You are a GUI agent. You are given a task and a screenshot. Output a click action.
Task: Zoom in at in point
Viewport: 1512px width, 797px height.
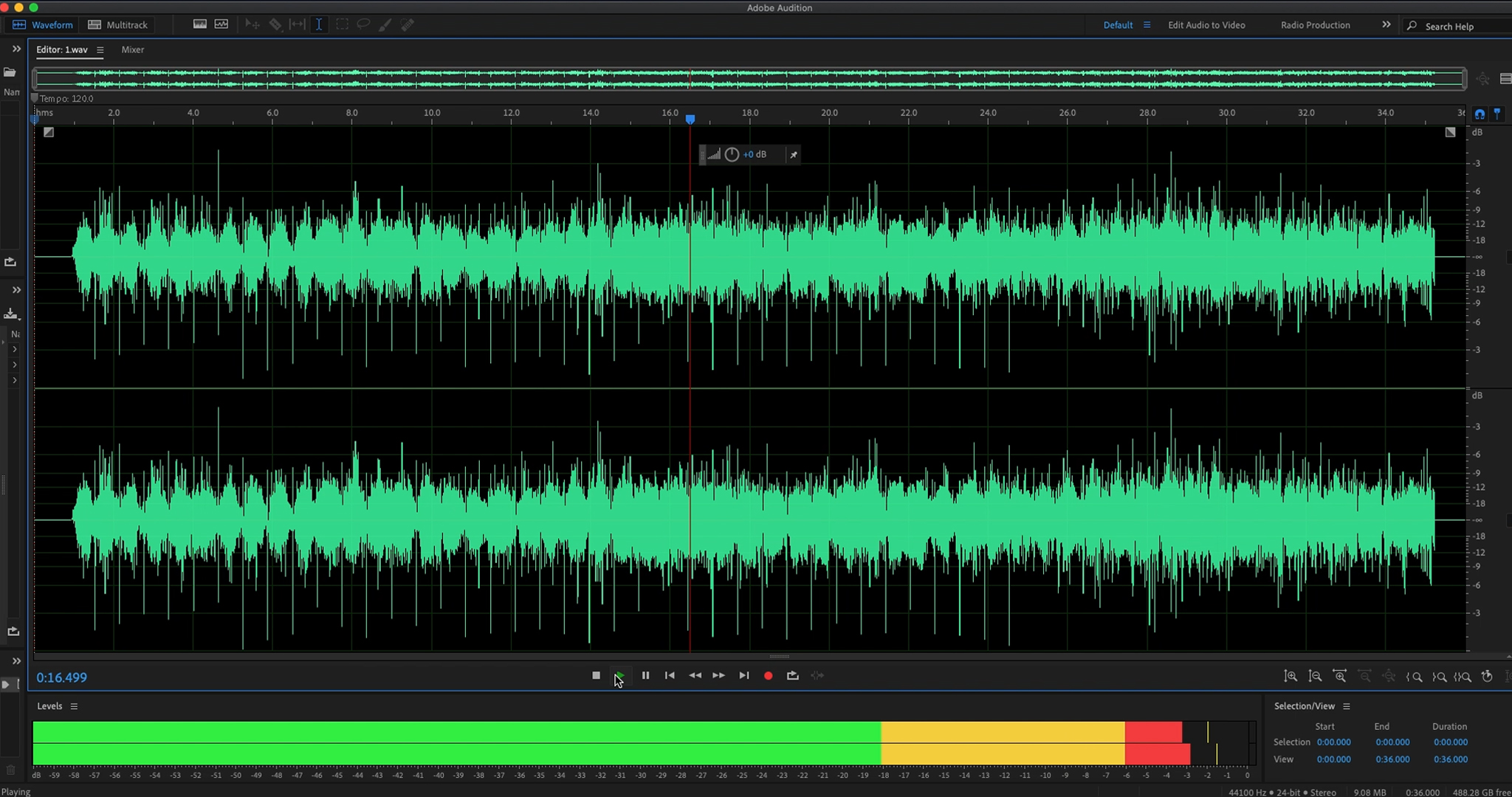coord(1415,677)
